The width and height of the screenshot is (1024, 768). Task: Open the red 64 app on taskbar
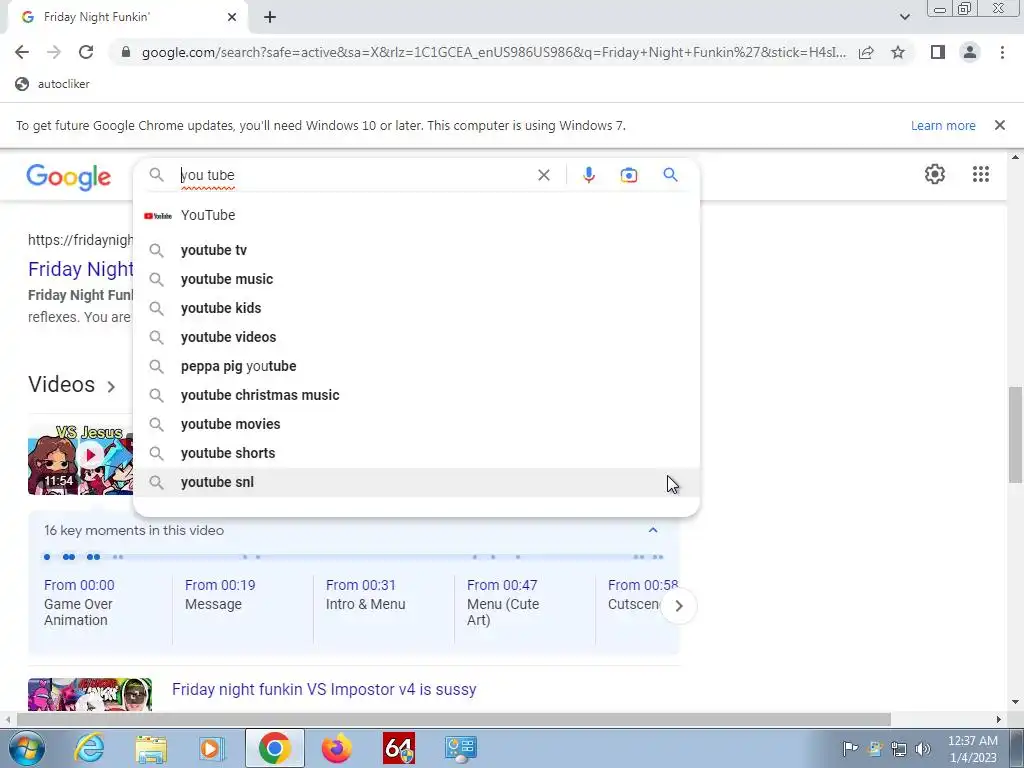pyautogui.click(x=399, y=748)
